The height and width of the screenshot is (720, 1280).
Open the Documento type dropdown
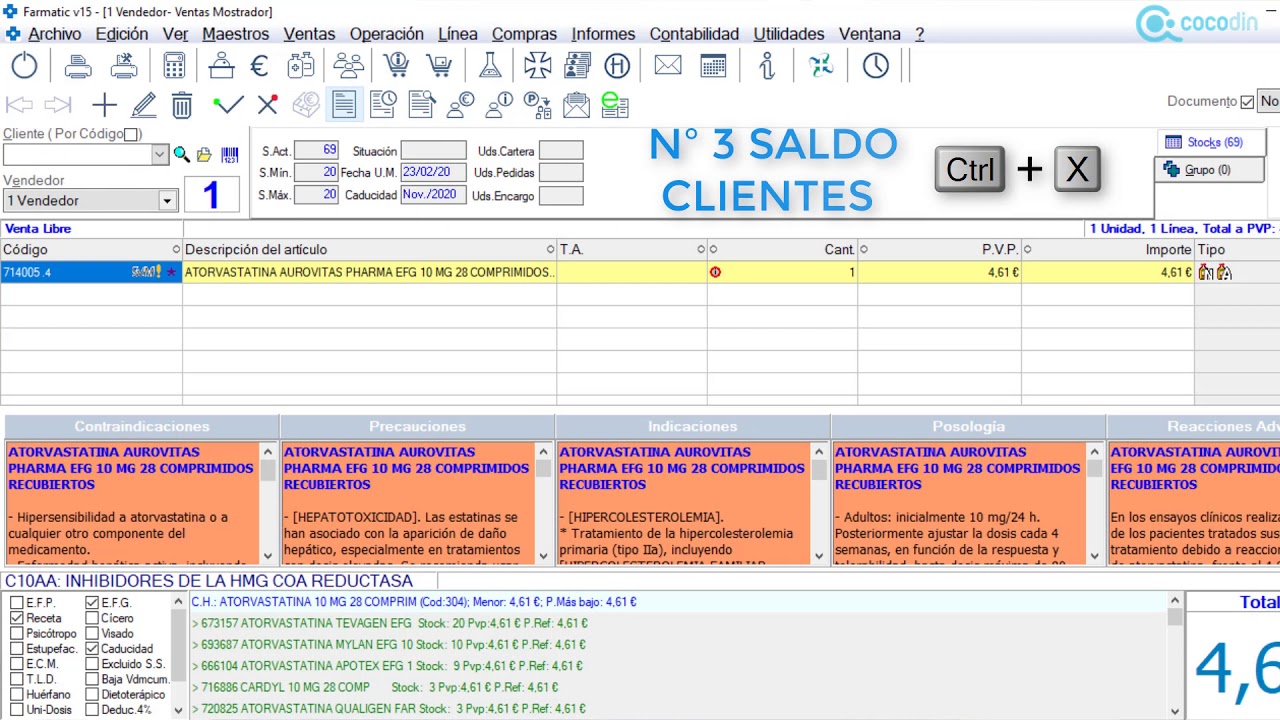click(1268, 101)
